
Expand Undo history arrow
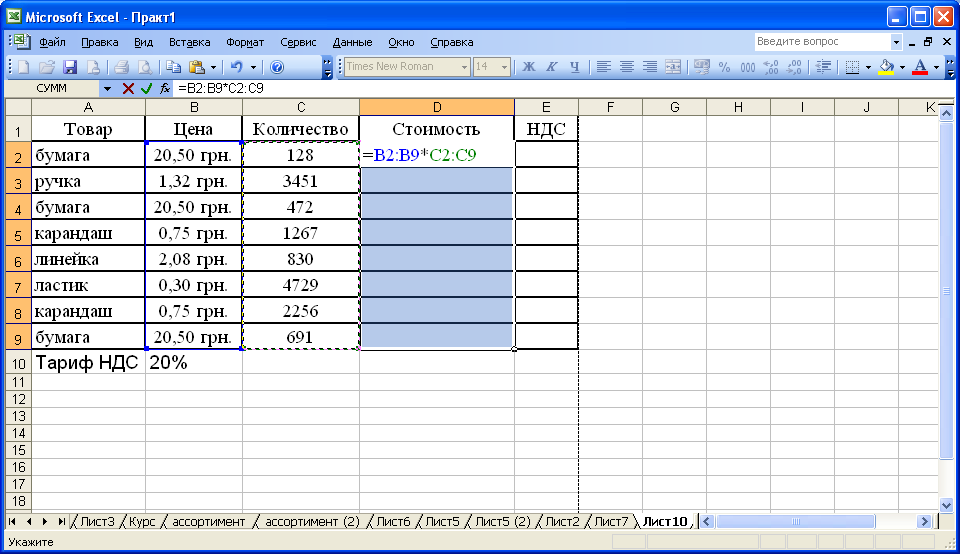[253, 67]
